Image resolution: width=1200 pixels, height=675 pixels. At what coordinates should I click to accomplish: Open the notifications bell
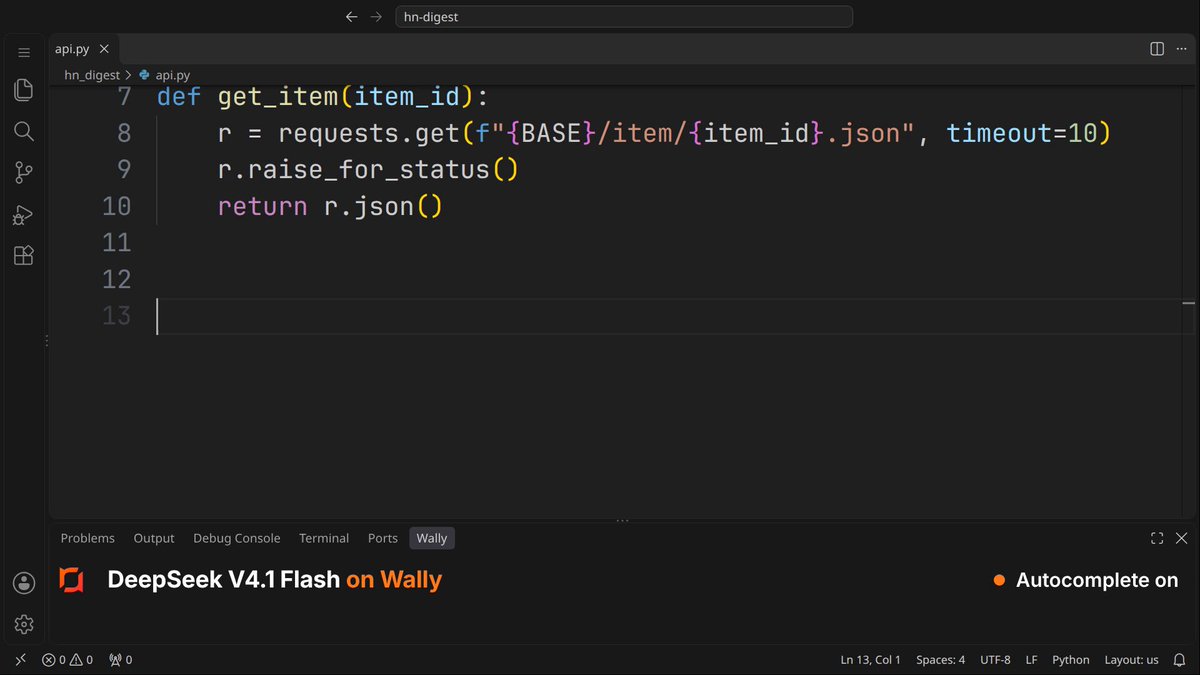tap(1180, 660)
